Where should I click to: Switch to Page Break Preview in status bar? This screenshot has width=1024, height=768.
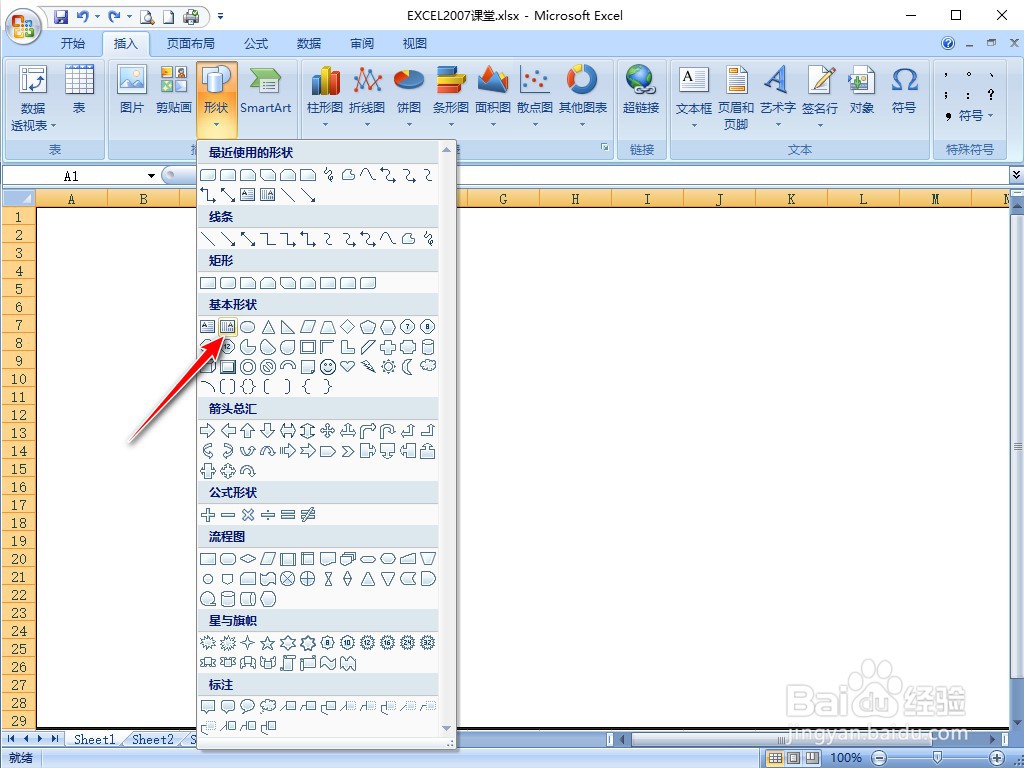pyautogui.click(x=812, y=758)
